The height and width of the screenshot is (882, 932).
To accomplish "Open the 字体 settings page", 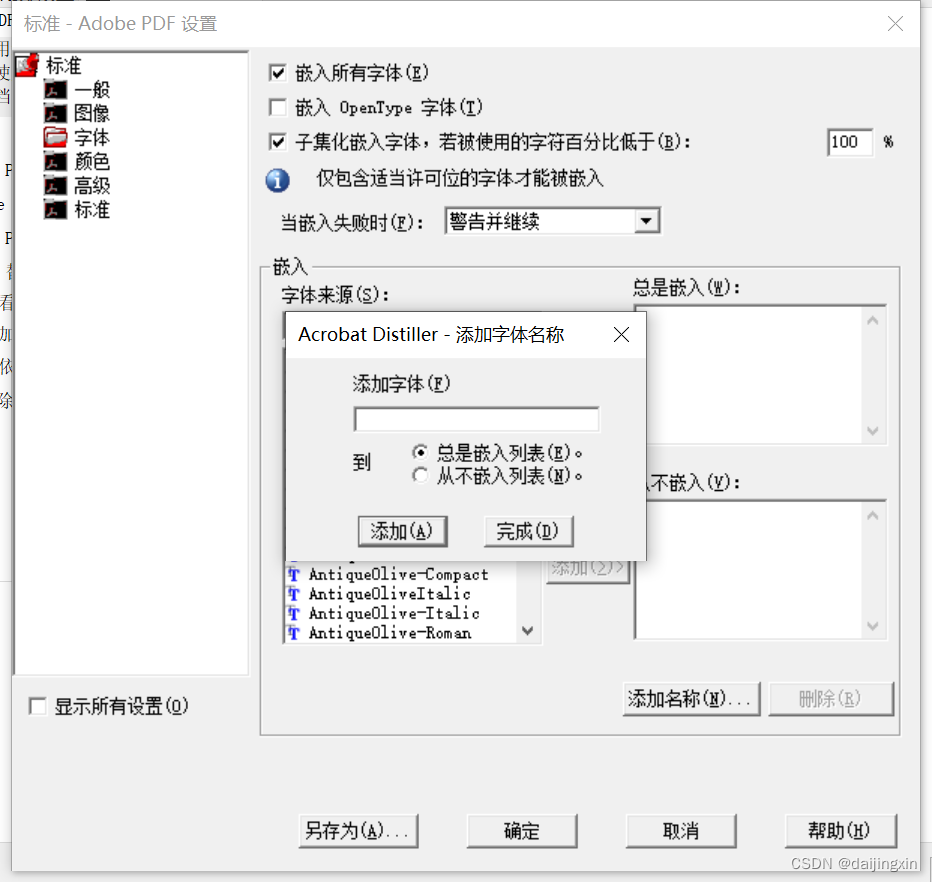I will click(92, 137).
